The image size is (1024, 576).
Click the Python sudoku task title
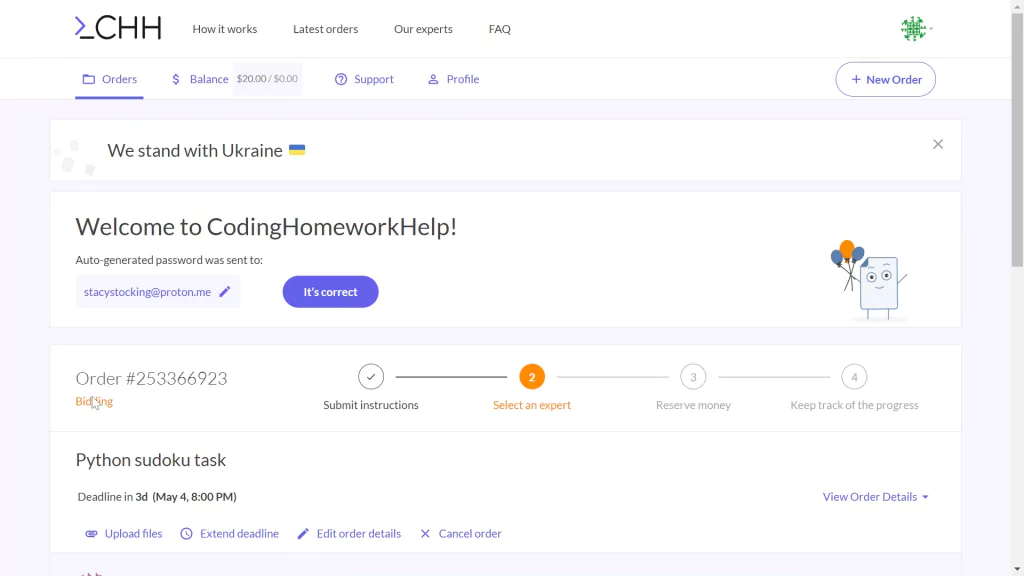click(151, 460)
